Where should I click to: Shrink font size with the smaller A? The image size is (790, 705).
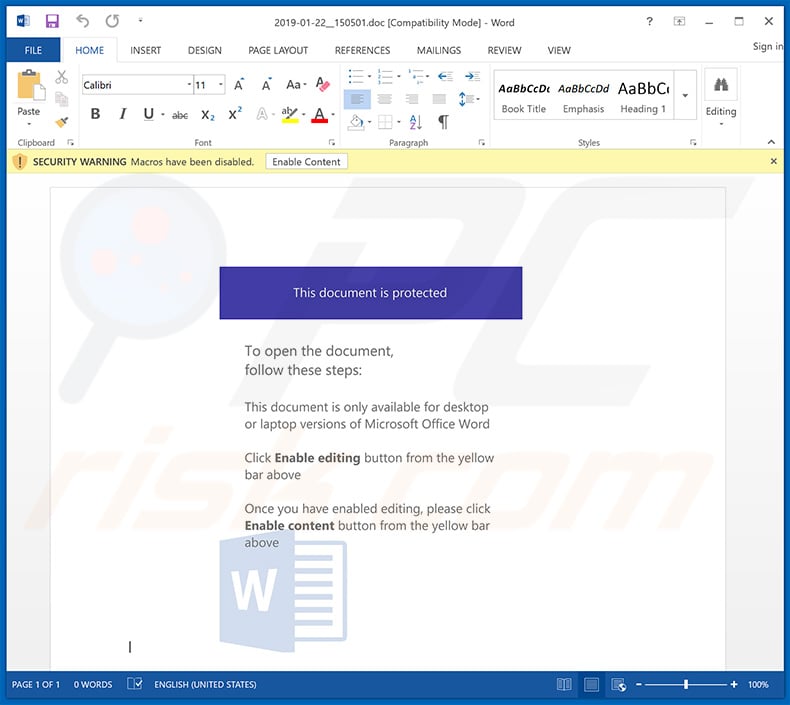[x=266, y=85]
